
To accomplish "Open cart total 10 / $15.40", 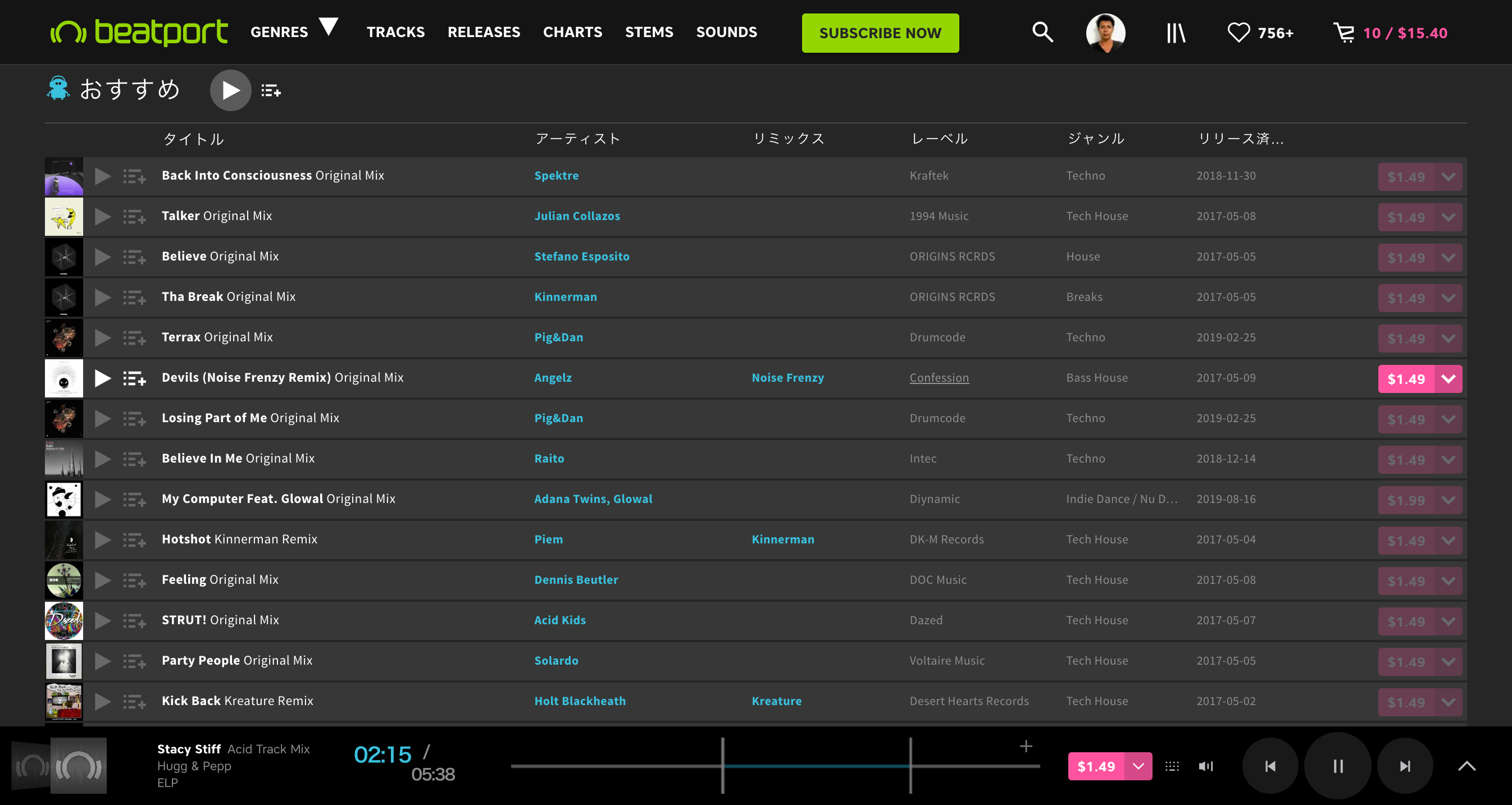I will (1405, 34).
